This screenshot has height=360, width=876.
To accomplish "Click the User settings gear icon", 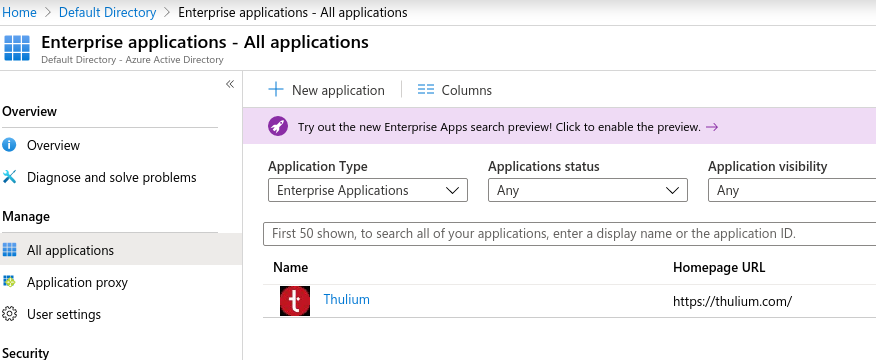I will [9, 314].
